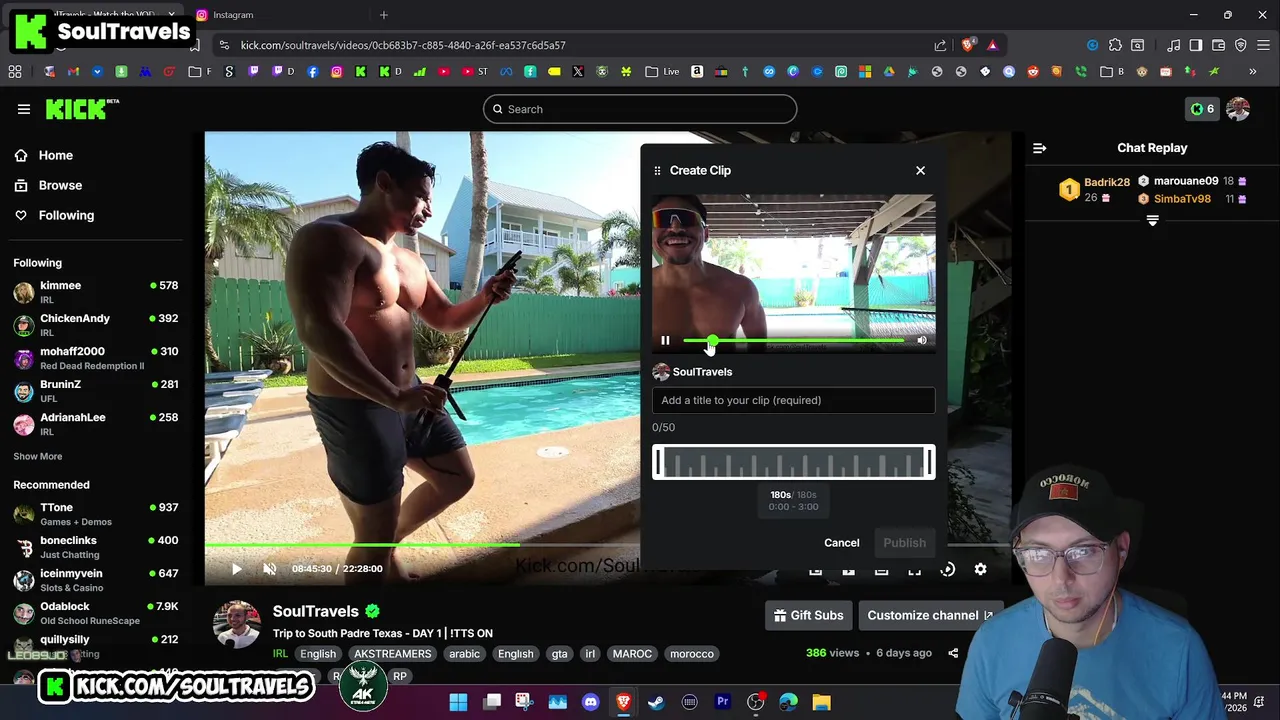Open SoulTravels channel avatar

(237, 625)
